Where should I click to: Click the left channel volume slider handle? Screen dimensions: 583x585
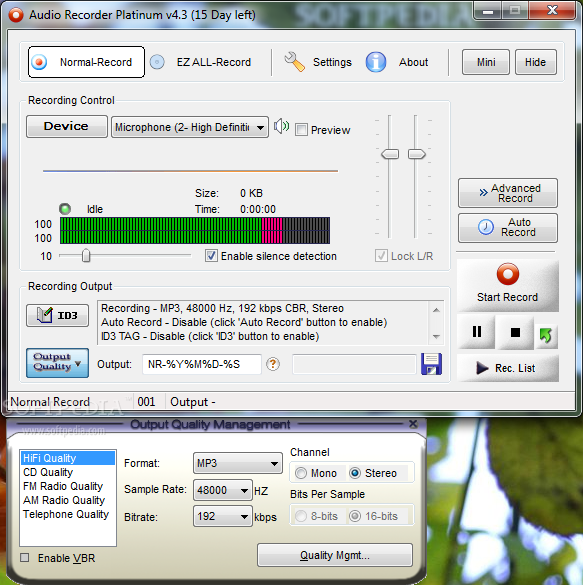(x=390, y=154)
